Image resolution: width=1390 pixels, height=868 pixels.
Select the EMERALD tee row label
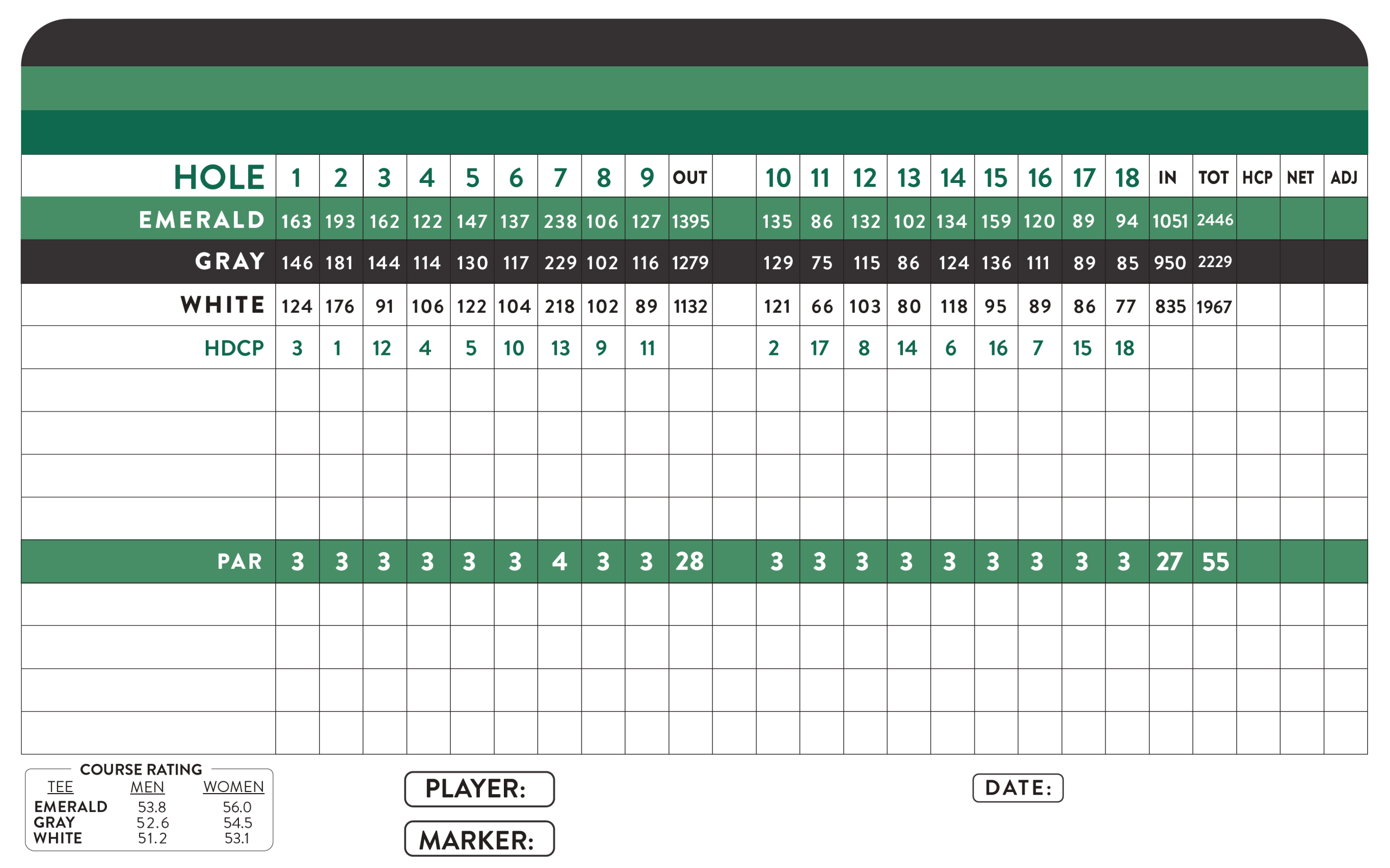pyautogui.click(x=201, y=220)
